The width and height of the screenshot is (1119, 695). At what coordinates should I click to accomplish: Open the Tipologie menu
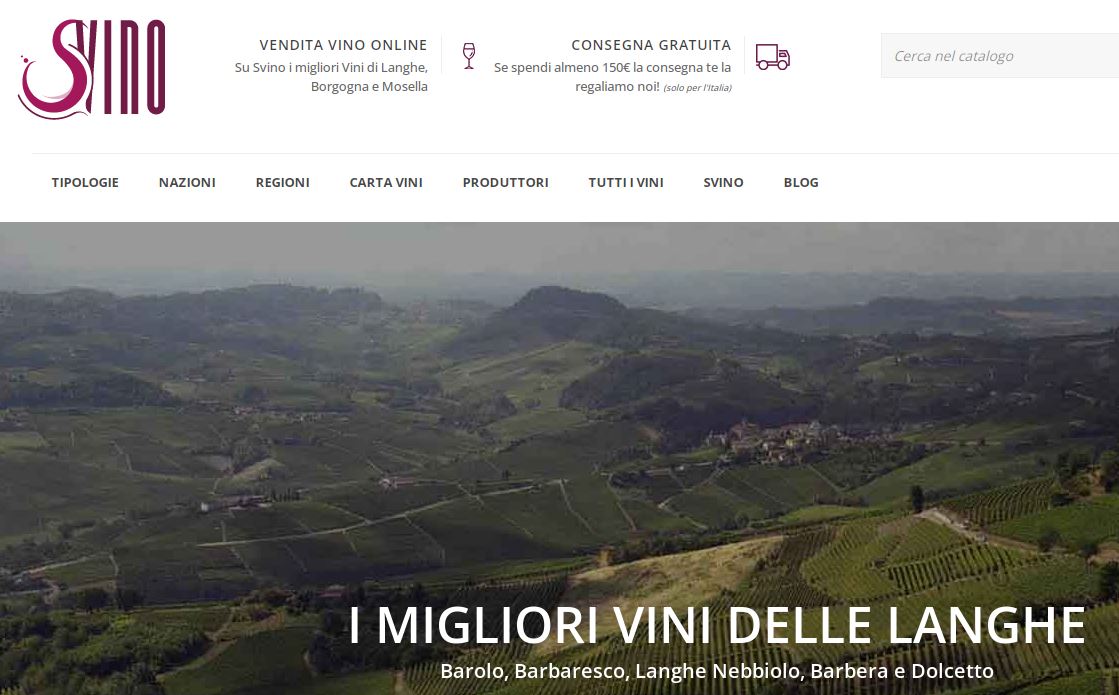tap(85, 183)
